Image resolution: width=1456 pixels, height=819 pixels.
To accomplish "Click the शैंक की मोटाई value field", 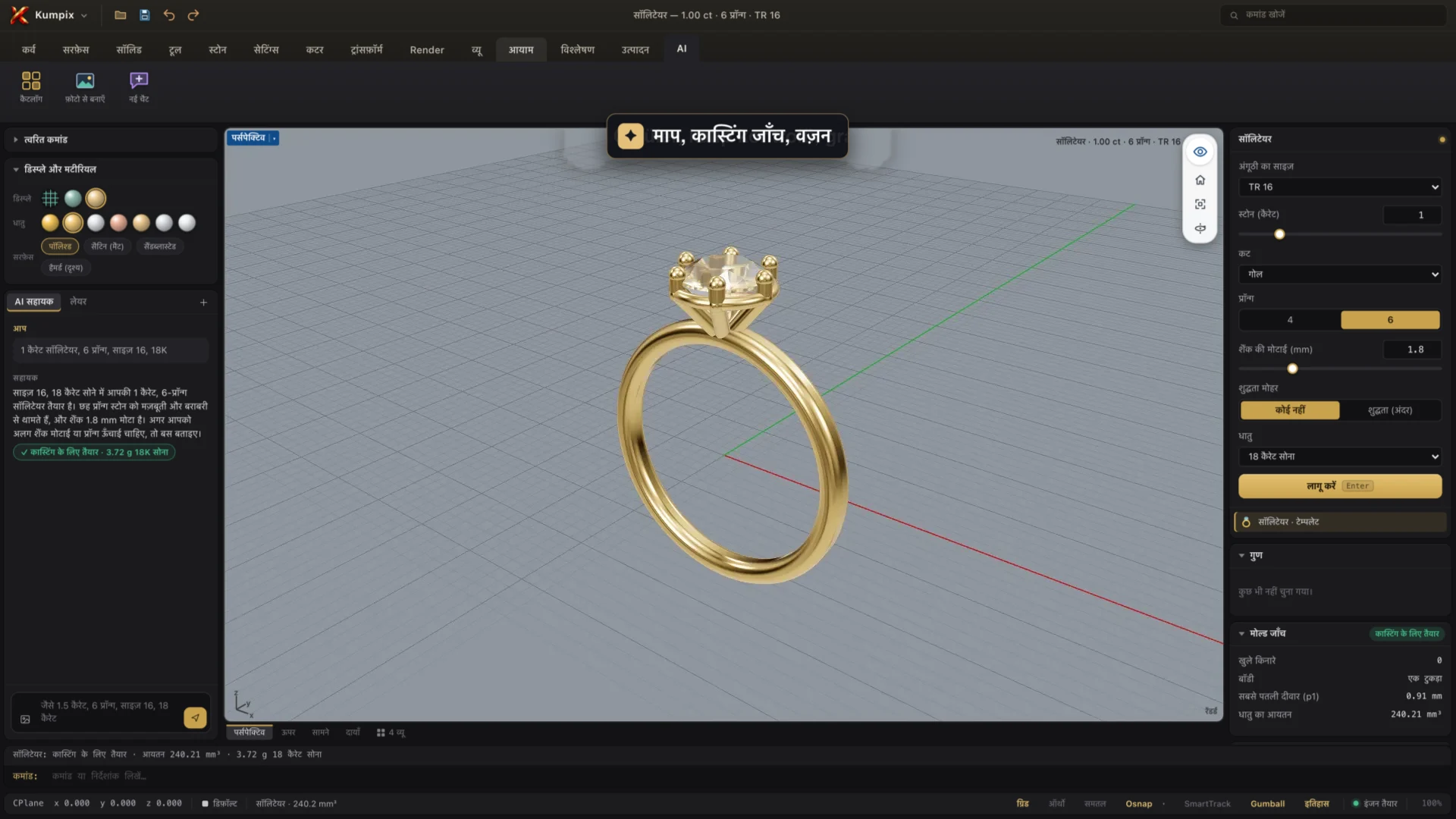I will [1411, 350].
